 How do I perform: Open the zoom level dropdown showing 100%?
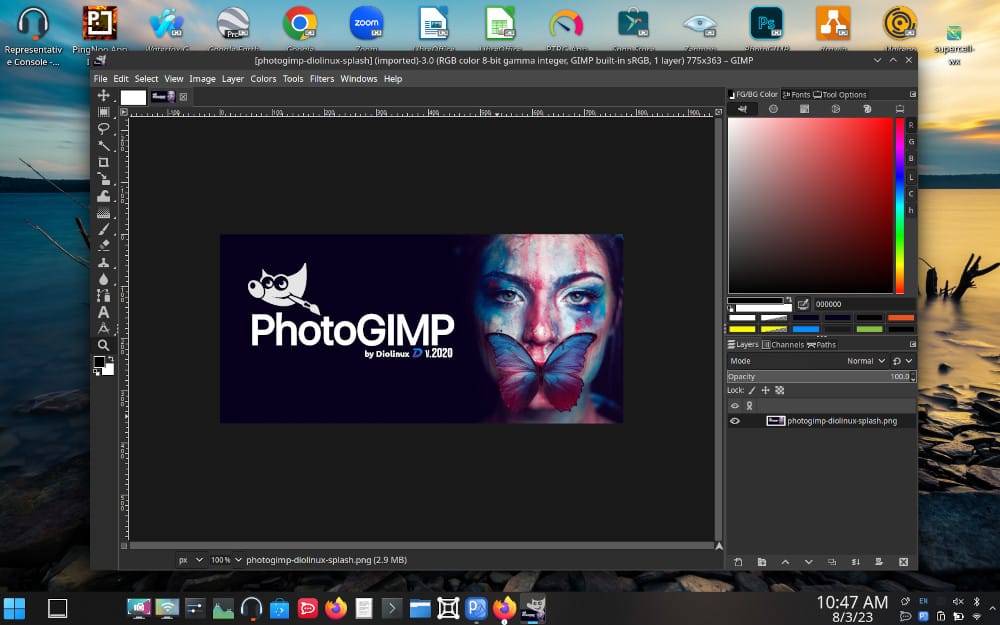[224, 560]
